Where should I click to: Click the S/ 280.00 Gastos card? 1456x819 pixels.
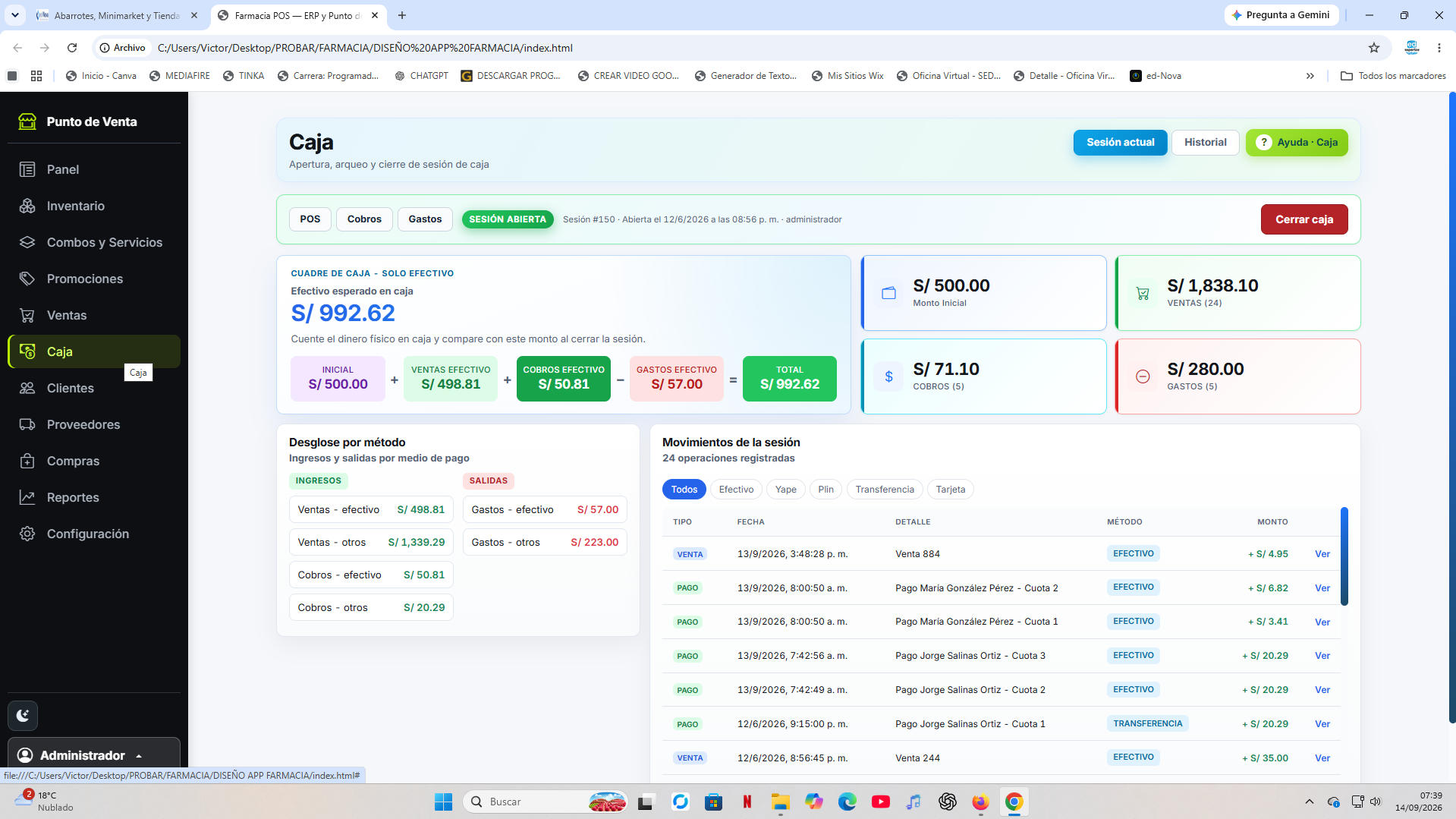tap(1237, 376)
